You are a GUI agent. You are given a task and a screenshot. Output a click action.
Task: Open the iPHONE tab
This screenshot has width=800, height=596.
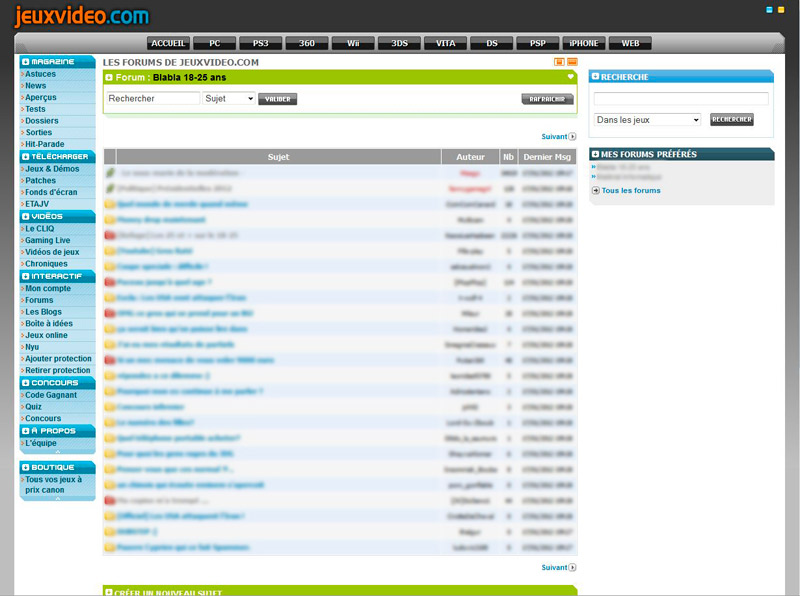584,43
